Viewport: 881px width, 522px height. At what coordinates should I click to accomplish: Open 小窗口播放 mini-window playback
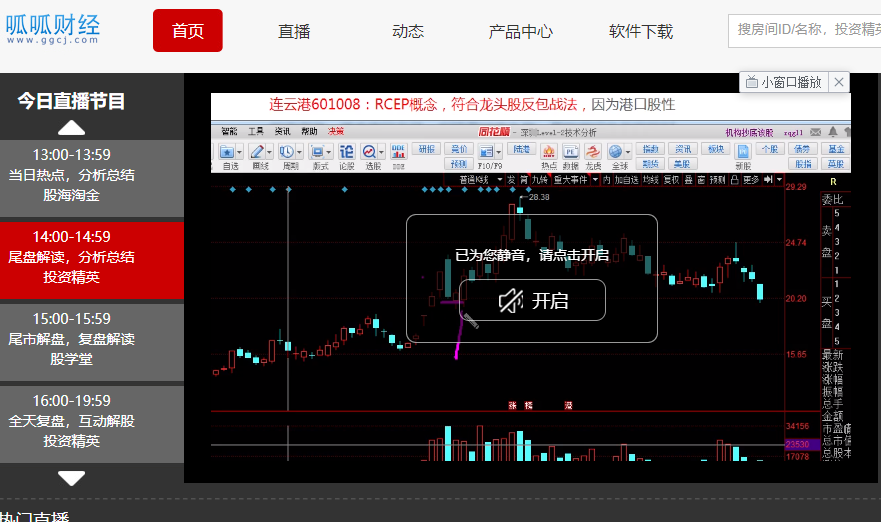[x=783, y=83]
